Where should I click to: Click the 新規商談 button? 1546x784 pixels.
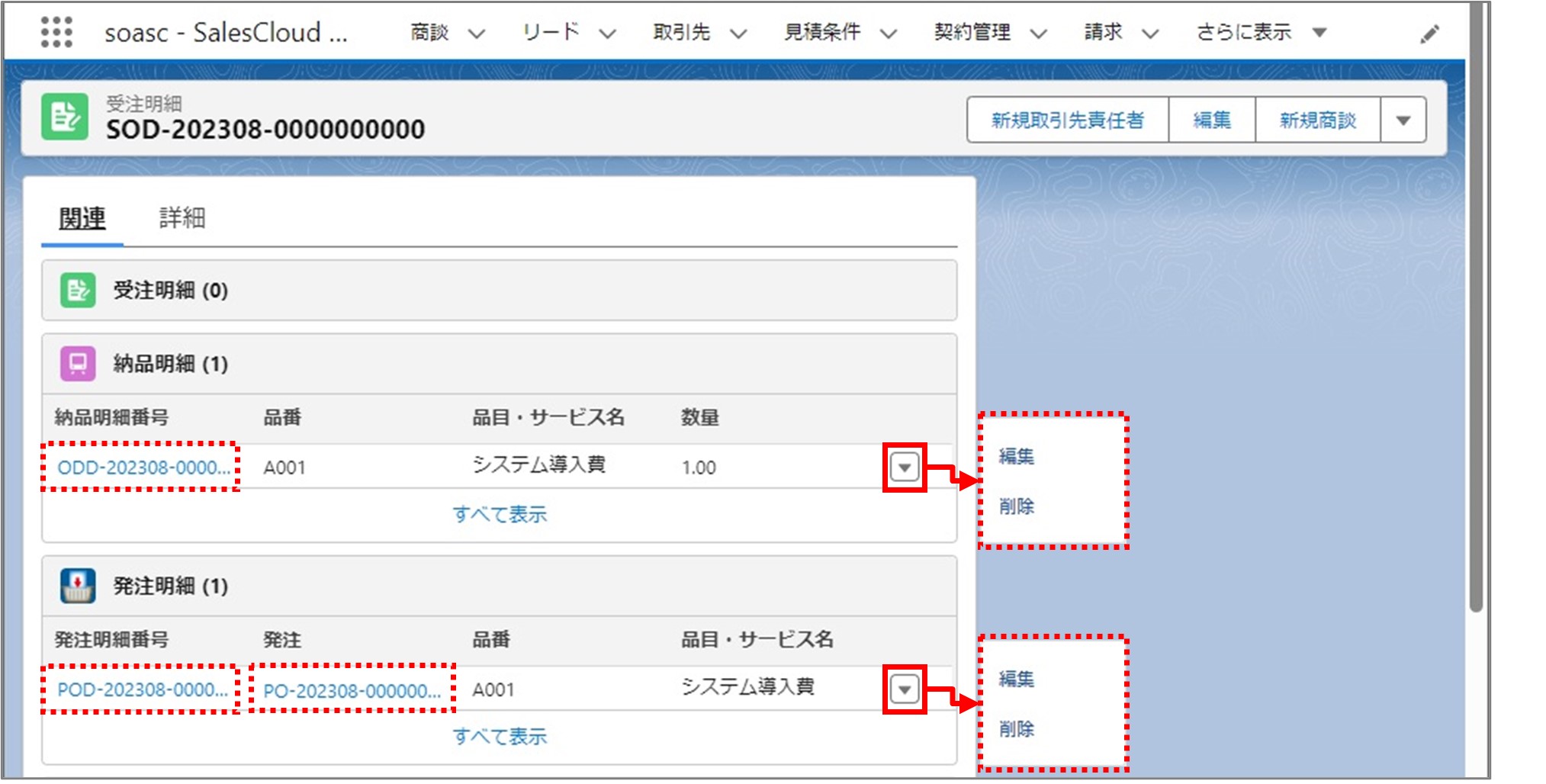click(1318, 120)
